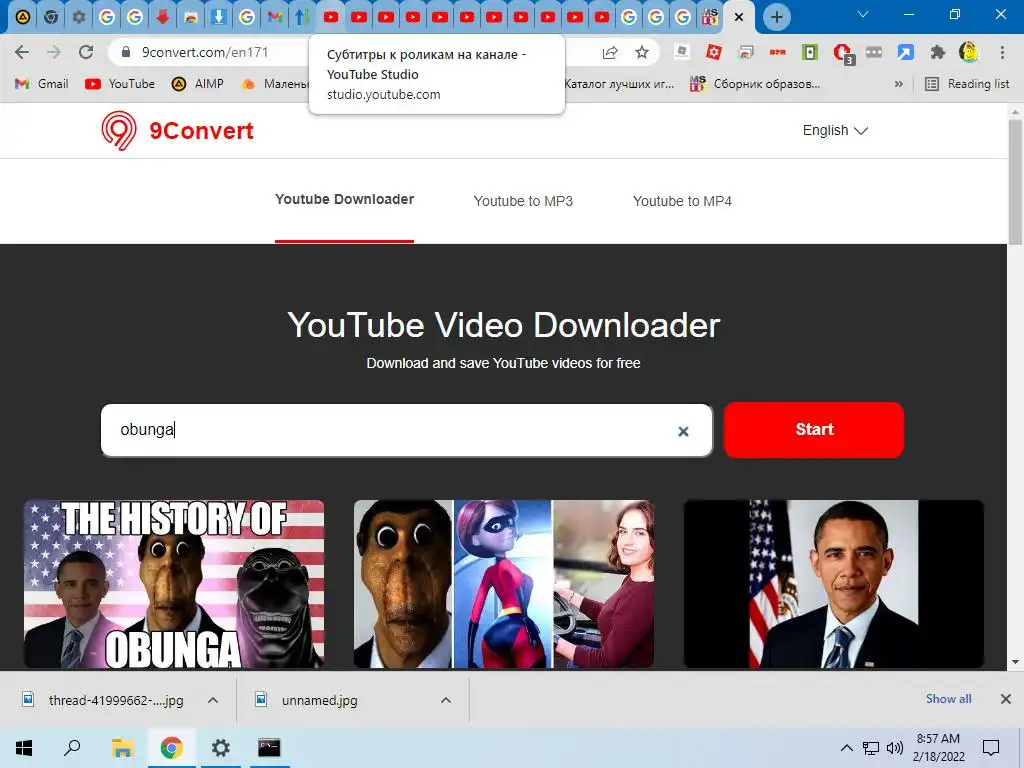Open the Каталог лучших игр bookmark
This screenshot has height=768, width=1024.
[618, 84]
